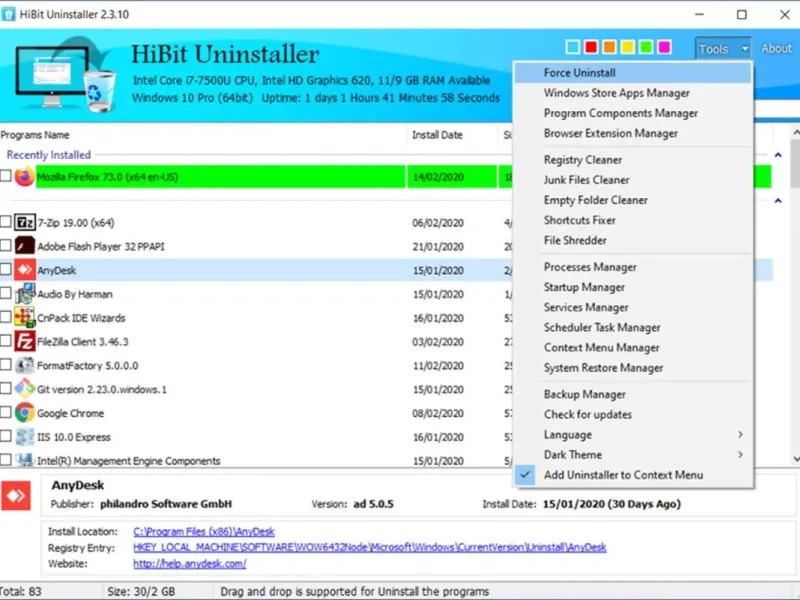This screenshot has width=800, height=600.
Task: Visit the help.anydesk.com website link
Action: coord(189,564)
